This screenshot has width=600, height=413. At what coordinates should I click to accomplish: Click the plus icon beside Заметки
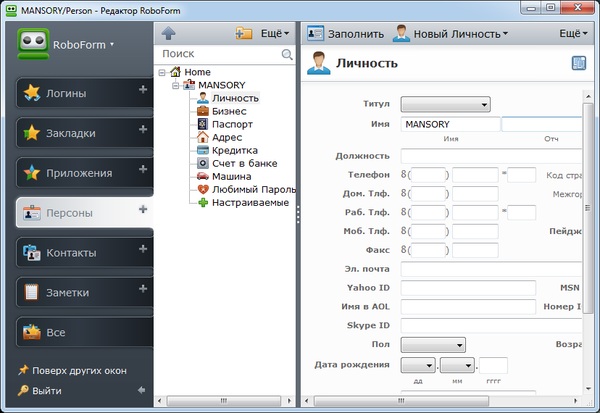tap(143, 291)
